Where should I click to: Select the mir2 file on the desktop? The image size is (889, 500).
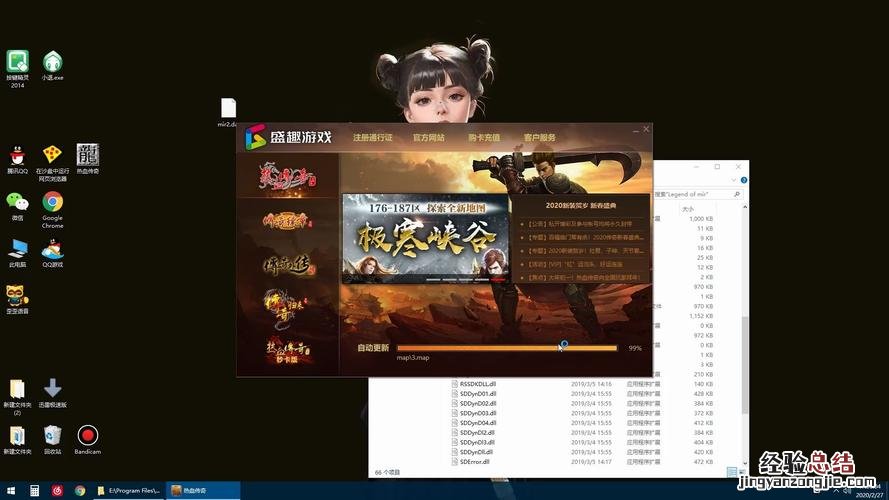coord(226,109)
